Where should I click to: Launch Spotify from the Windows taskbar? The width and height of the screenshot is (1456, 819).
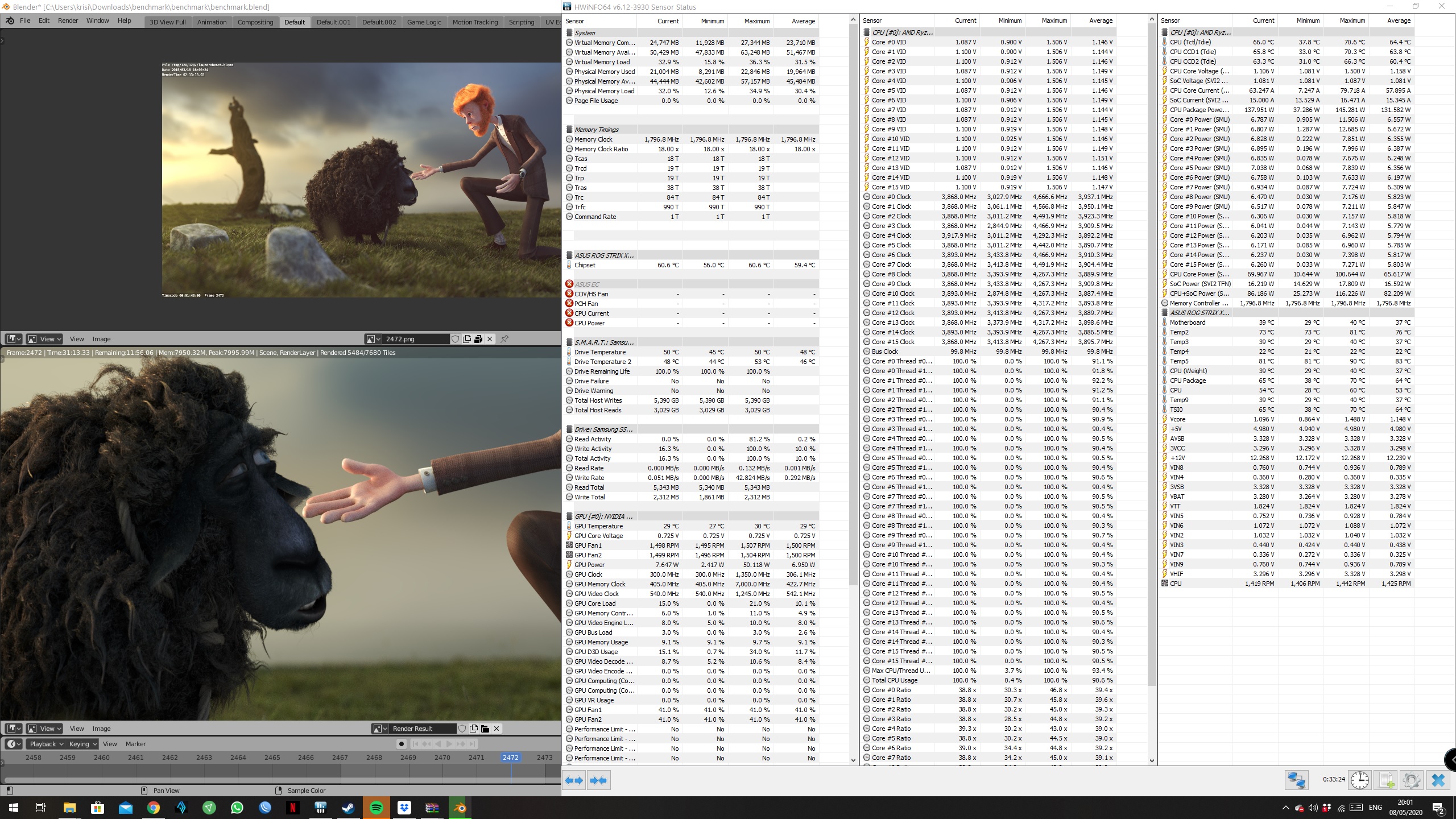point(377,808)
